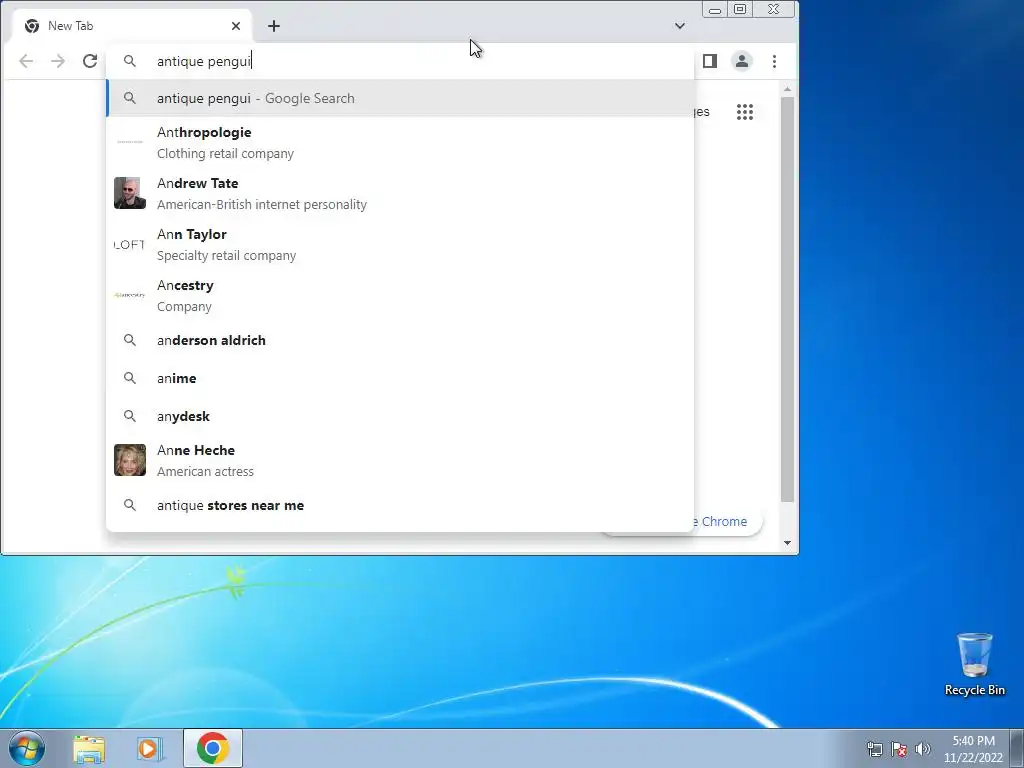Click the scrollbar down arrow
This screenshot has height=768, width=1024.
click(788, 543)
